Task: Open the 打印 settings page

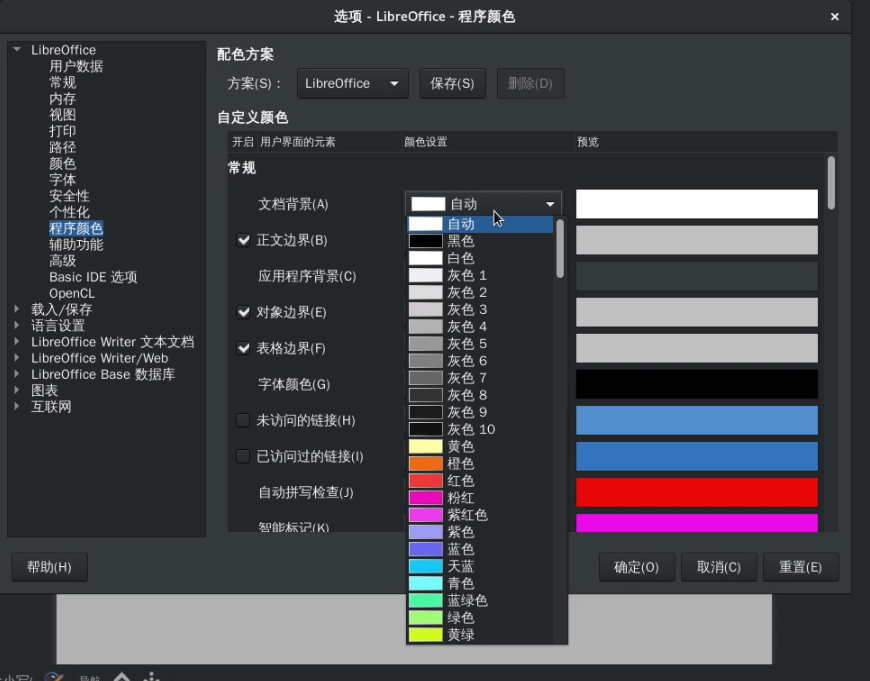Action: tap(63, 131)
